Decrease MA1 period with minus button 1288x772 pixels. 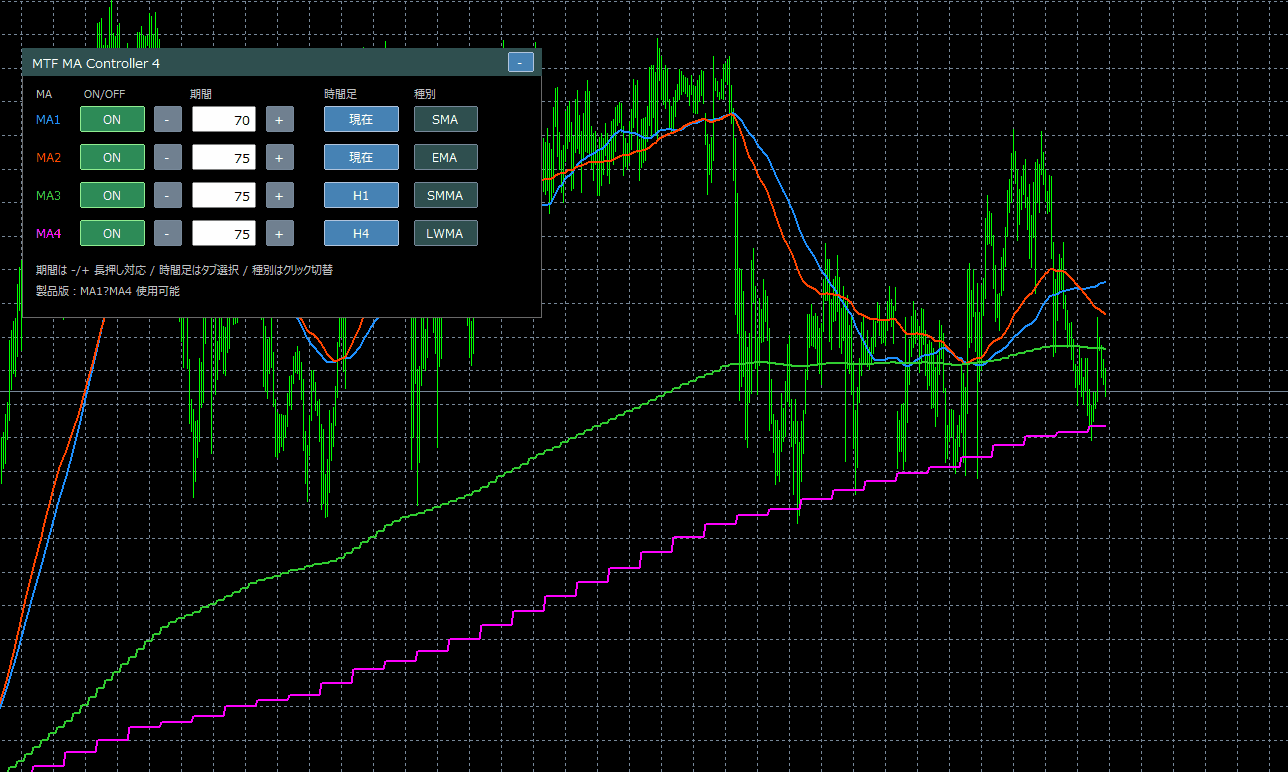(x=168, y=119)
